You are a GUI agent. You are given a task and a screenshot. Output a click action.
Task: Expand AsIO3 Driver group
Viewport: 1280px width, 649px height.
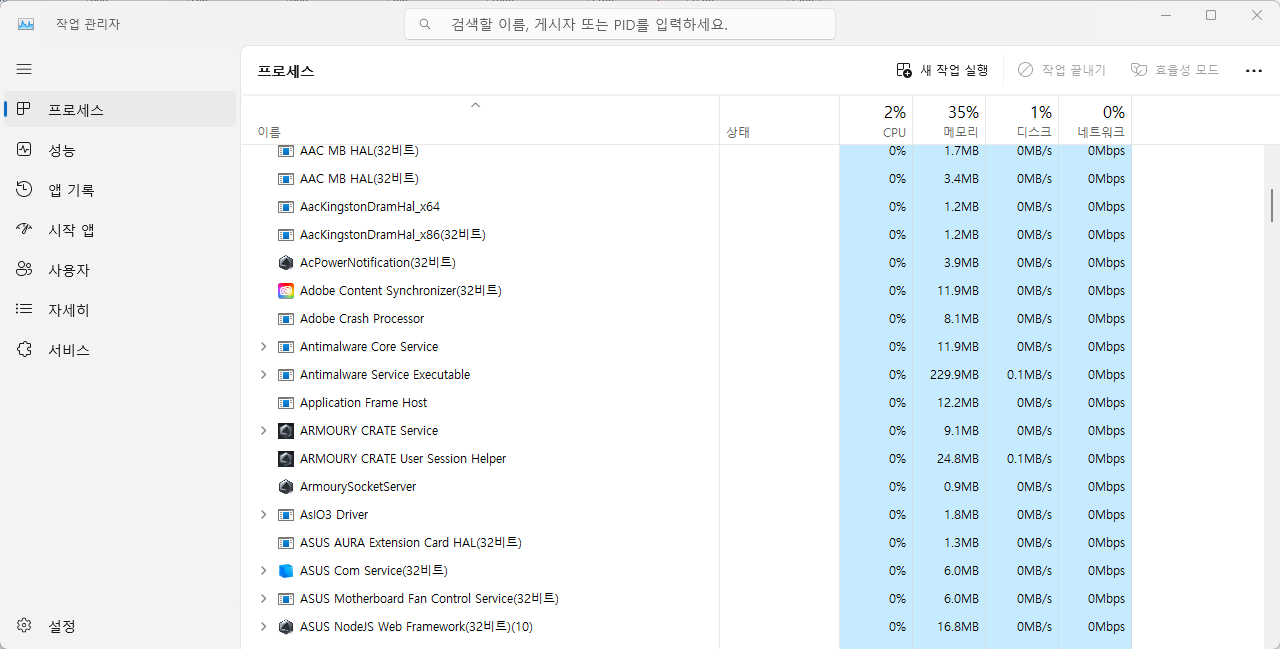tap(264, 515)
